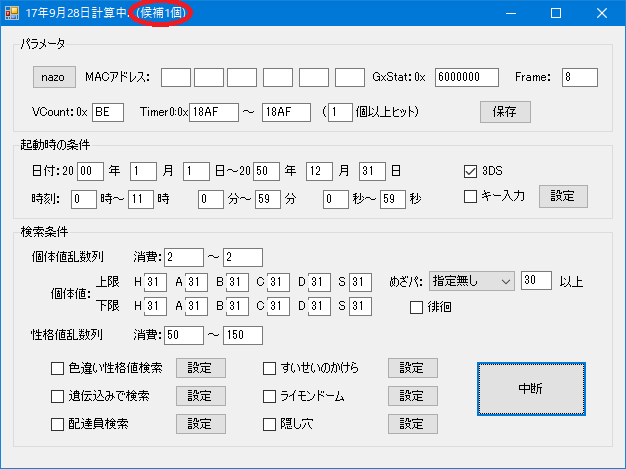
Task: Open 隠し穴 settings button
Action: click(412, 423)
